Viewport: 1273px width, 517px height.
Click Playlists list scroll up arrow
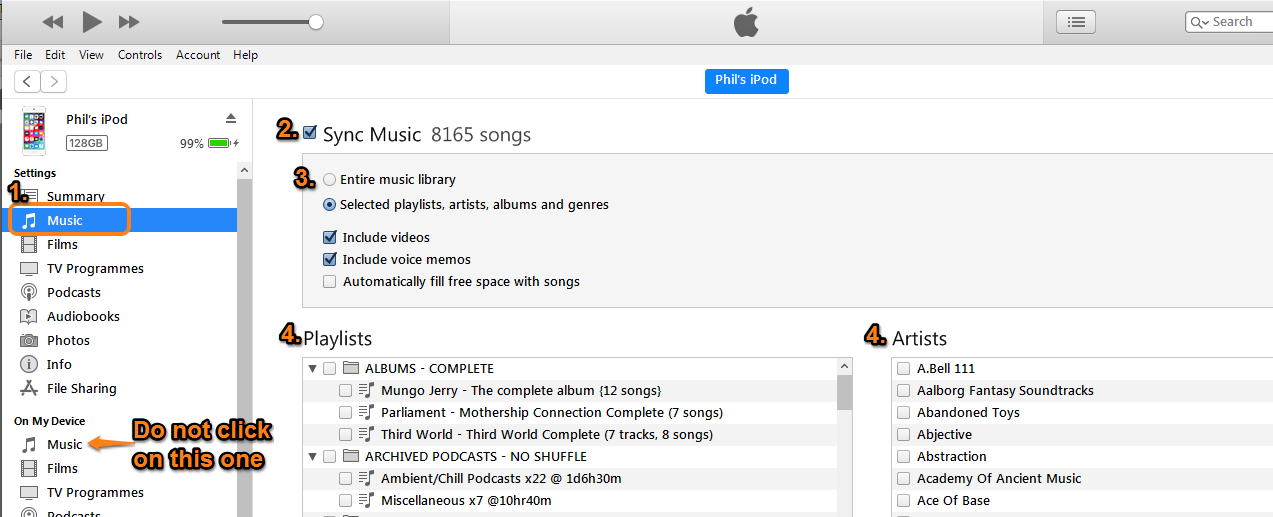click(x=844, y=367)
